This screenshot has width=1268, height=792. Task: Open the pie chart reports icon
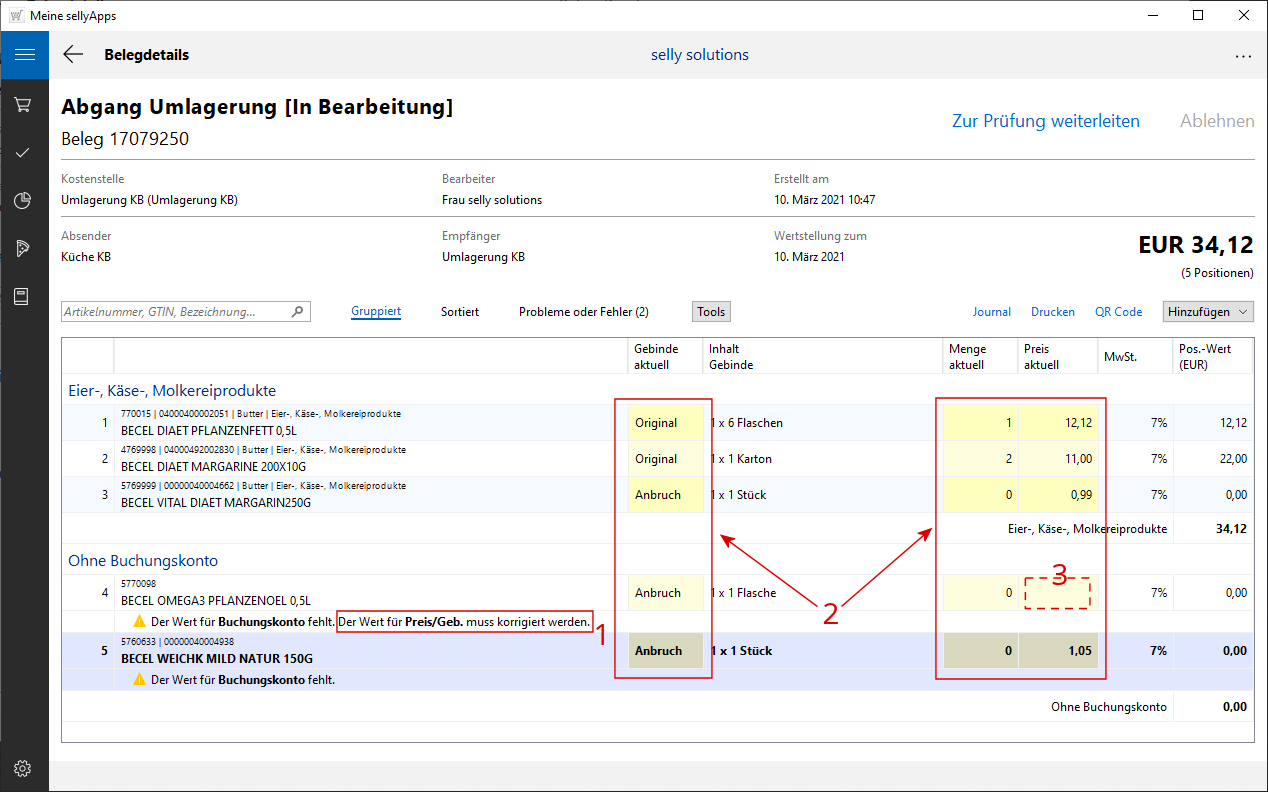click(x=24, y=201)
